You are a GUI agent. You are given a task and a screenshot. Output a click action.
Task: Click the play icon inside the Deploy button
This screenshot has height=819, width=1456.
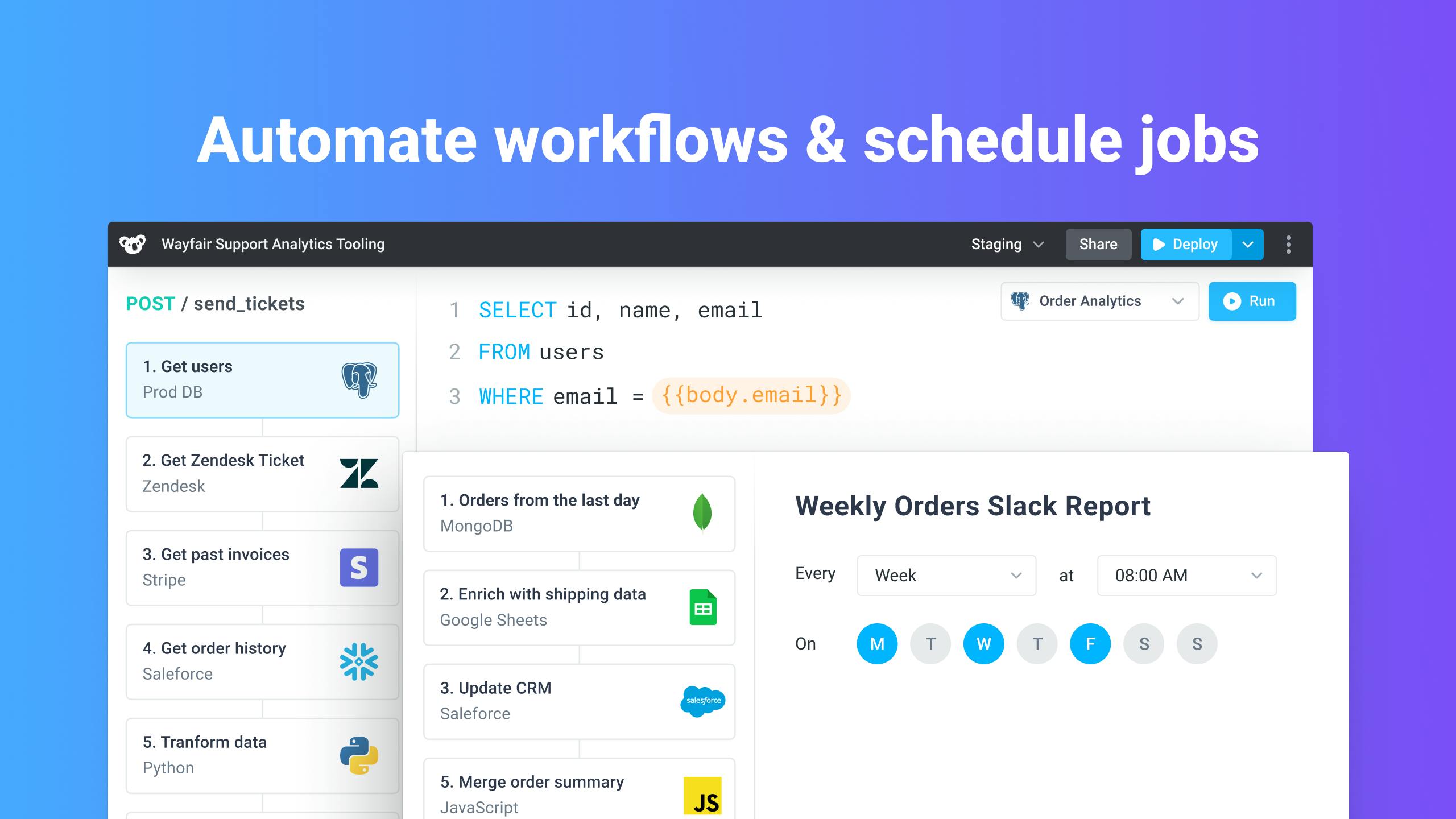1159,245
